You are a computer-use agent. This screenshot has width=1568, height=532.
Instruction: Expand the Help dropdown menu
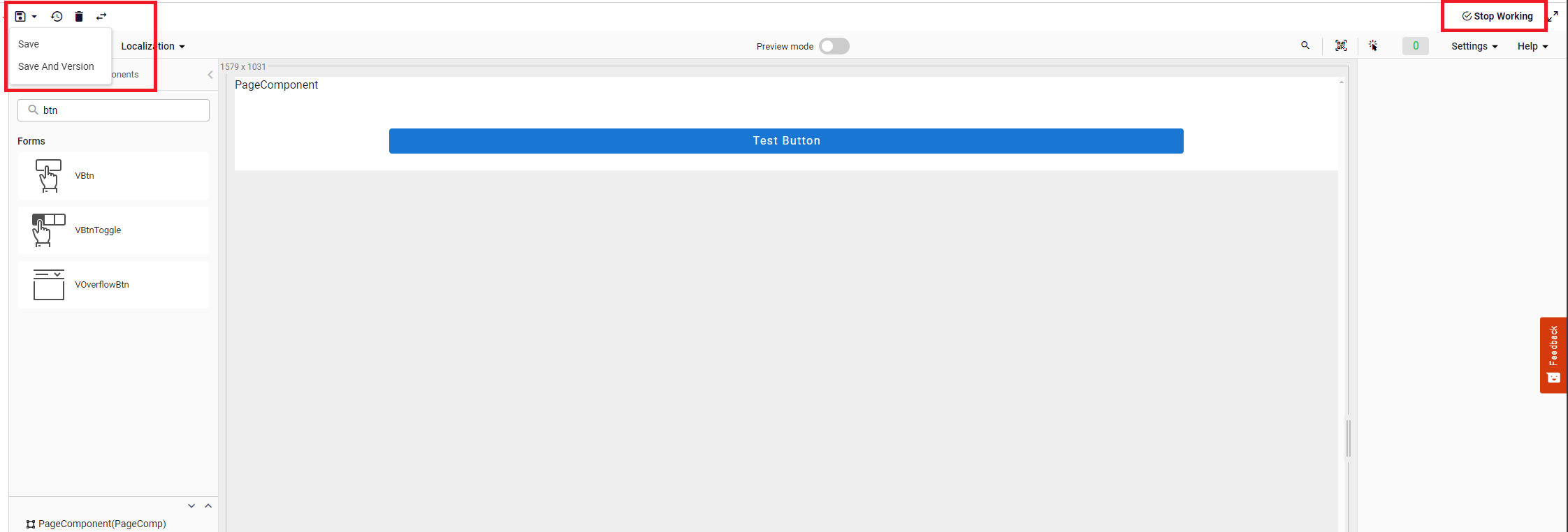click(1532, 46)
